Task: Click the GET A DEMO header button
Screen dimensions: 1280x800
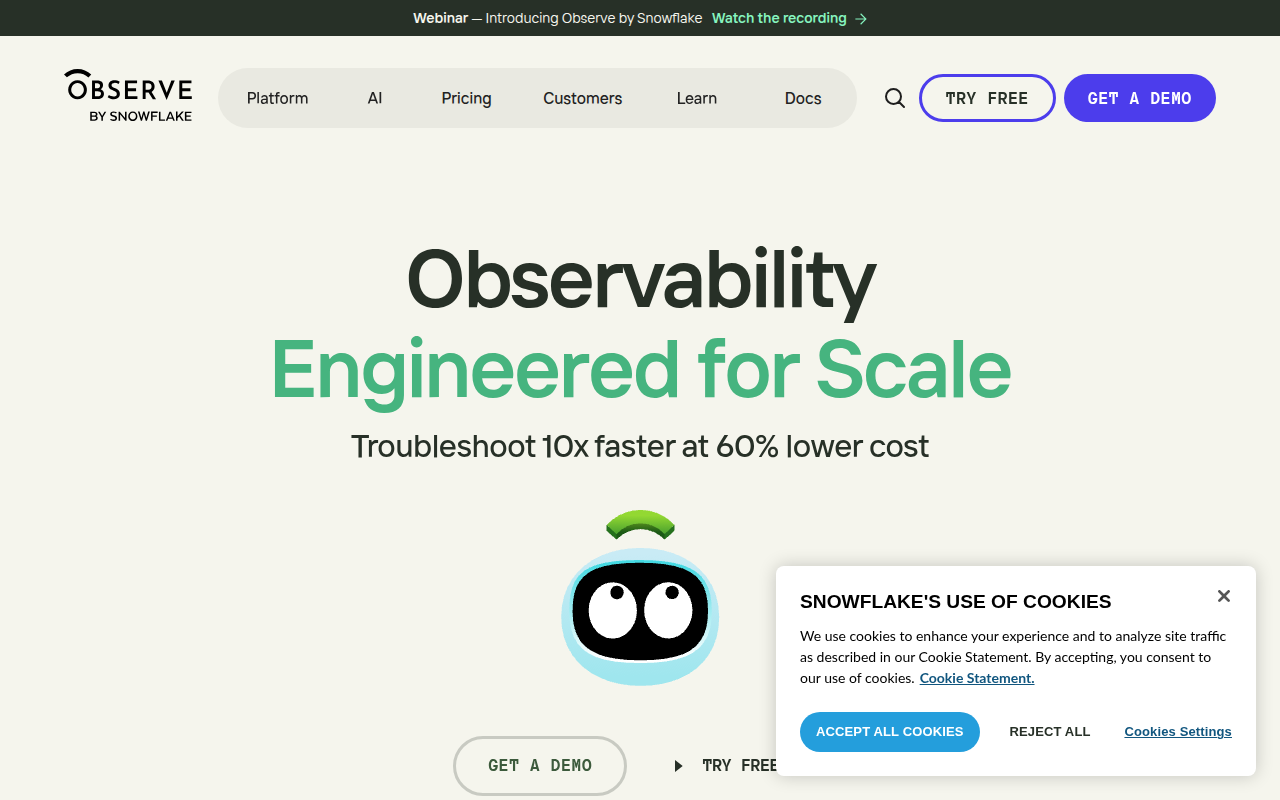Action: tap(1140, 98)
